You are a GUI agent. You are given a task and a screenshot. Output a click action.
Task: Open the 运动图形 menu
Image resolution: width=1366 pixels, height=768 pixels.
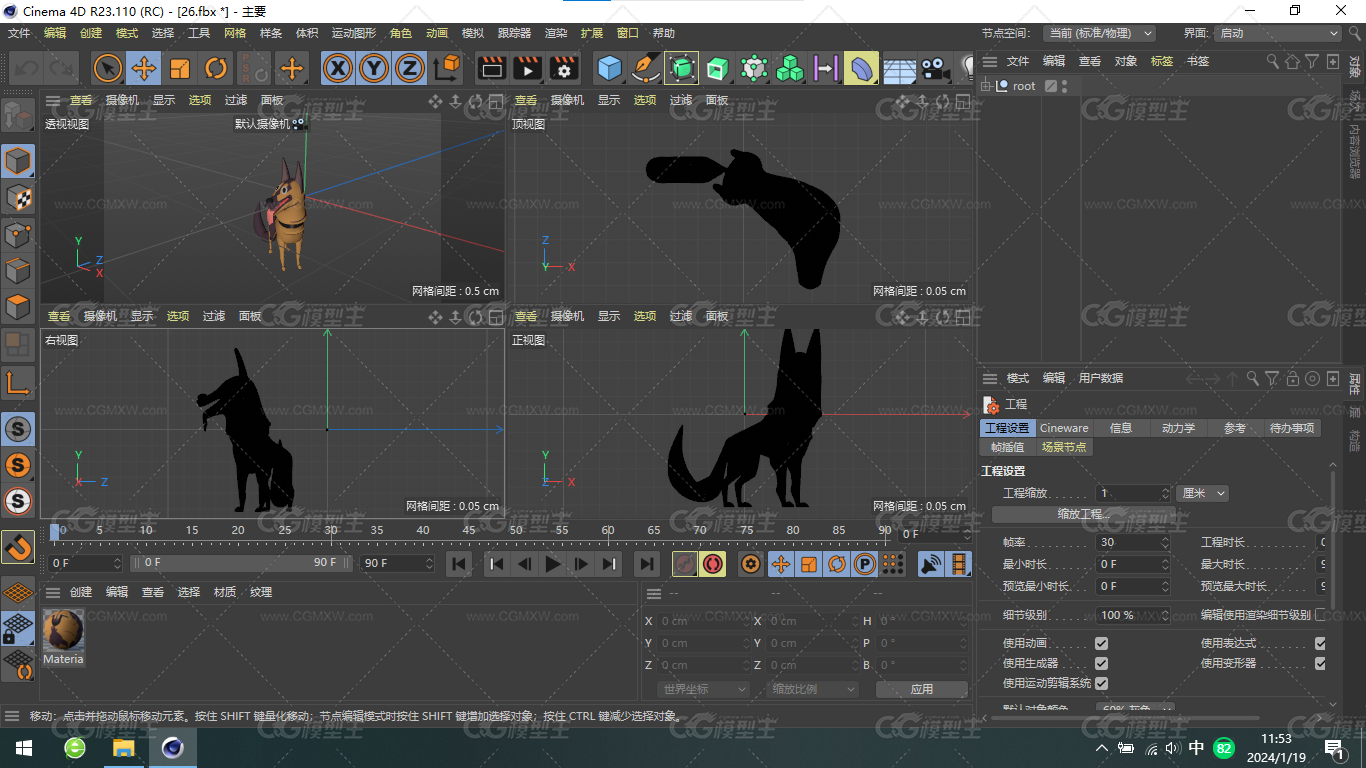[x=354, y=33]
